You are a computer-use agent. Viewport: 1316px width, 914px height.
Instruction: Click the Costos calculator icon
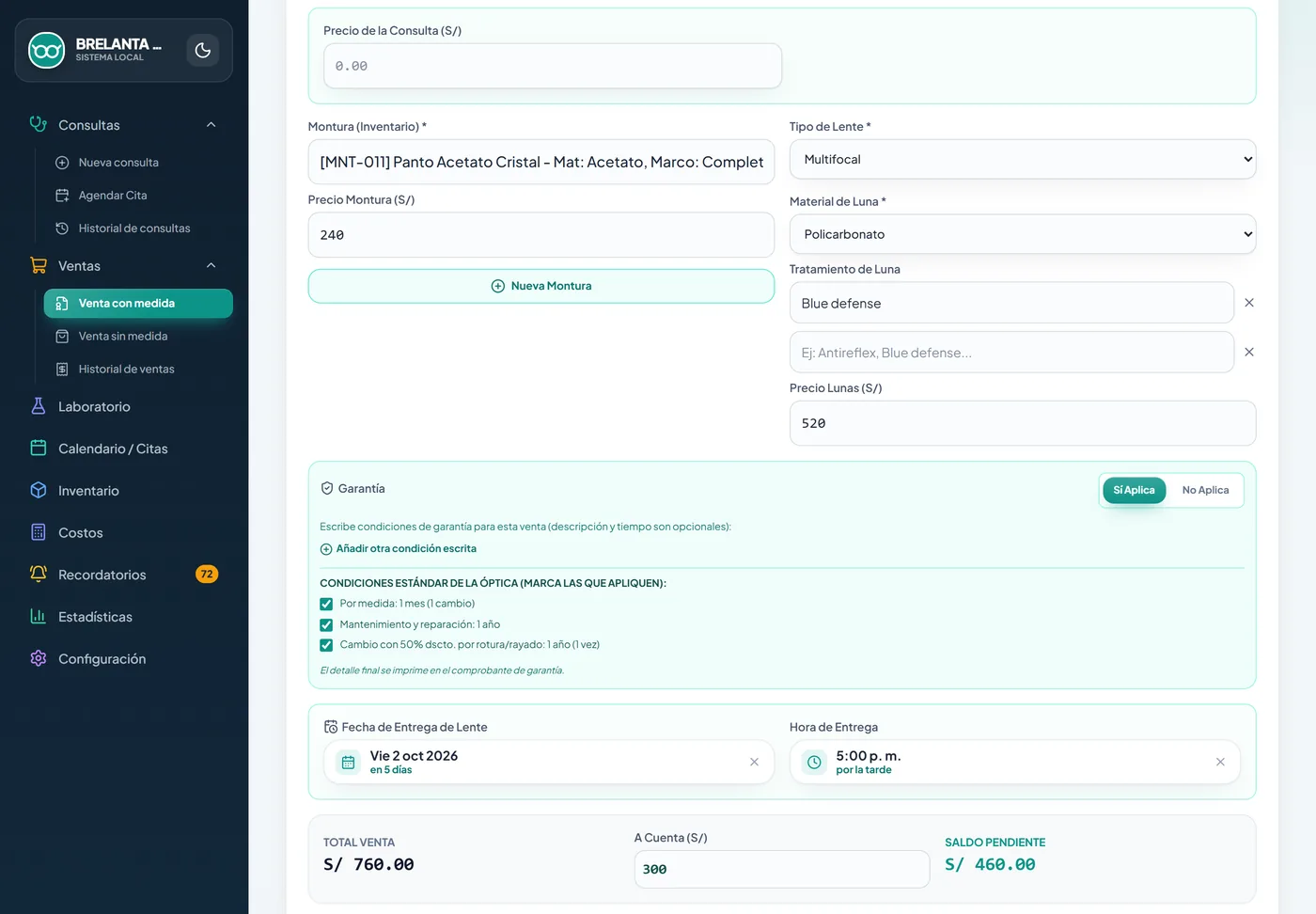point(39,532)
